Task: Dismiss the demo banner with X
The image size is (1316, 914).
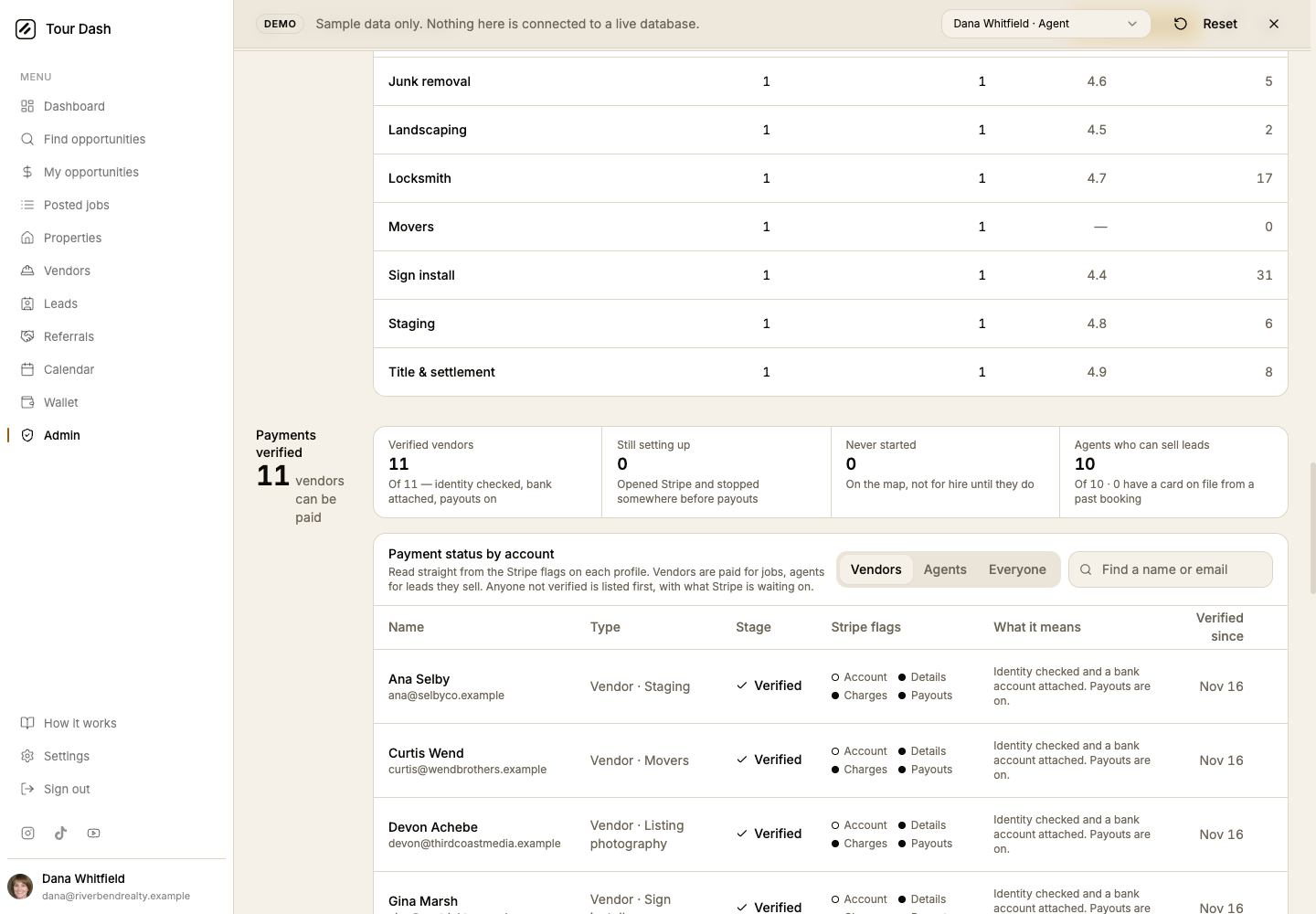Action: point(1274,24)
